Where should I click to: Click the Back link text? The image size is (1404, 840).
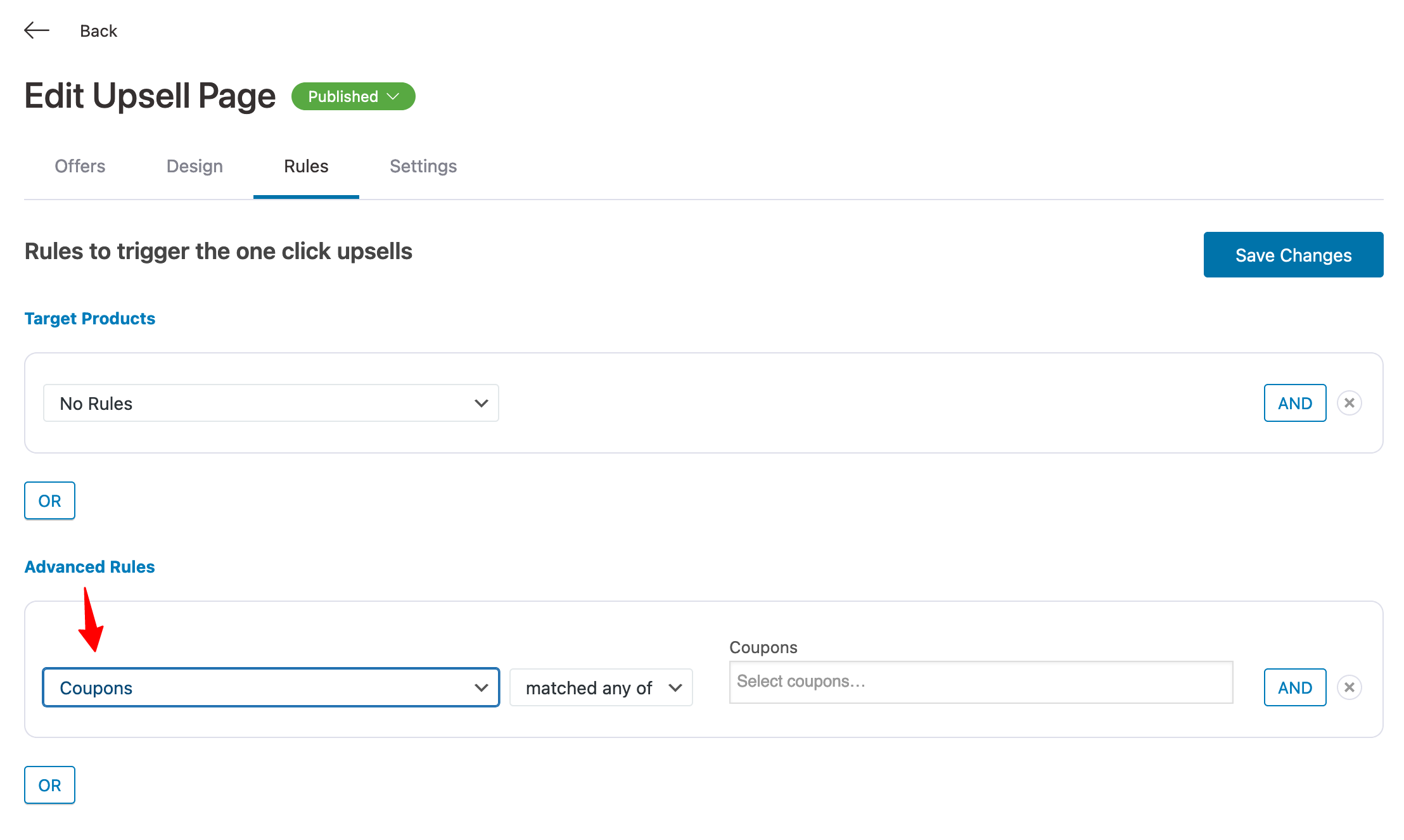pyautogui.click(x=98, y=30)
